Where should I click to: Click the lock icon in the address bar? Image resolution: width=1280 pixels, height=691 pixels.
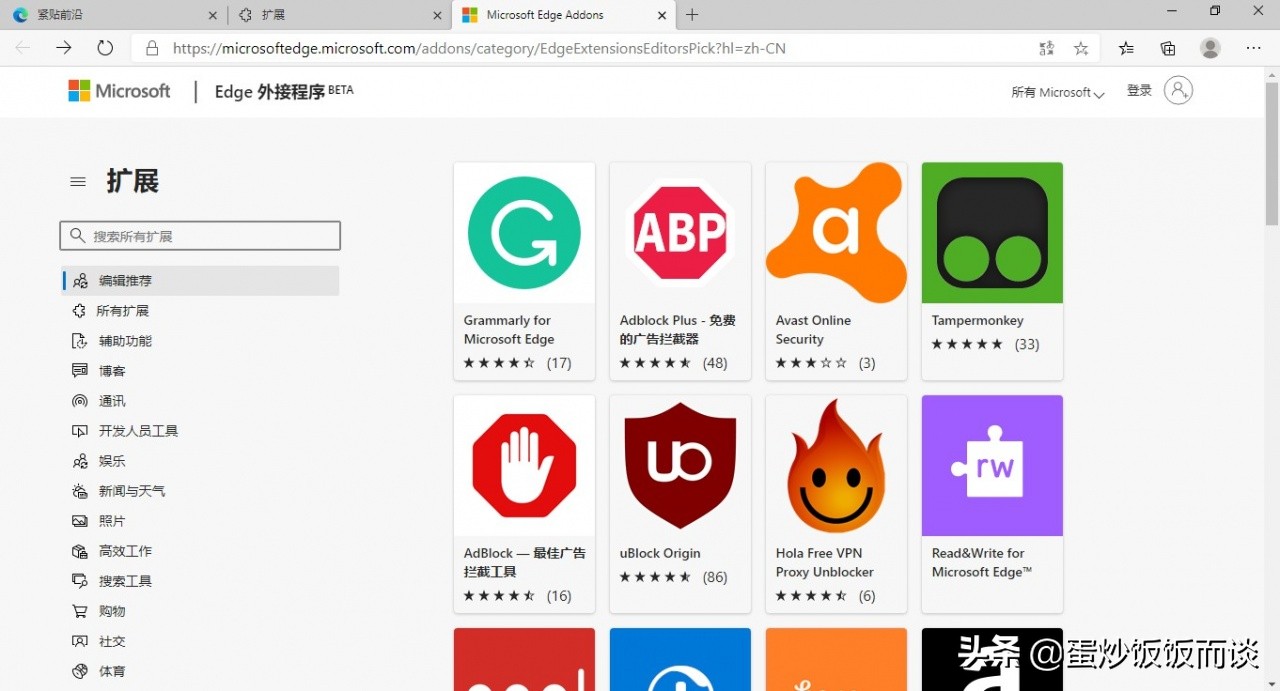coord(152,48)
